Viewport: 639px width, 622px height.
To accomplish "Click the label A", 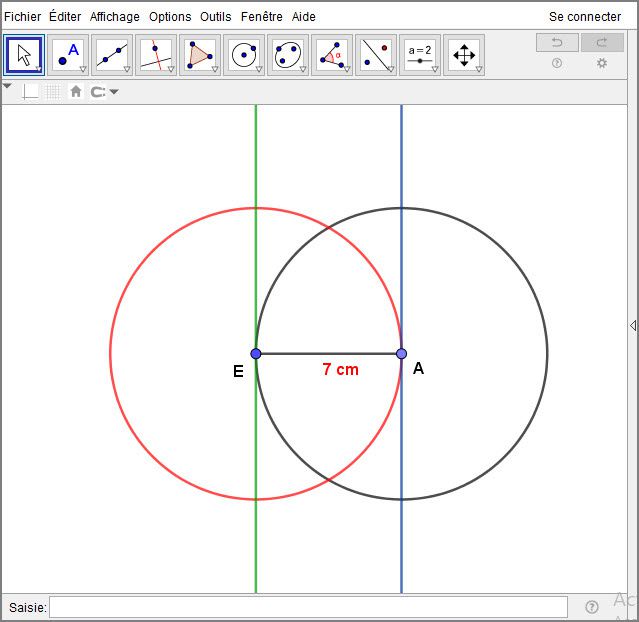I will click(x=419, y=368).
